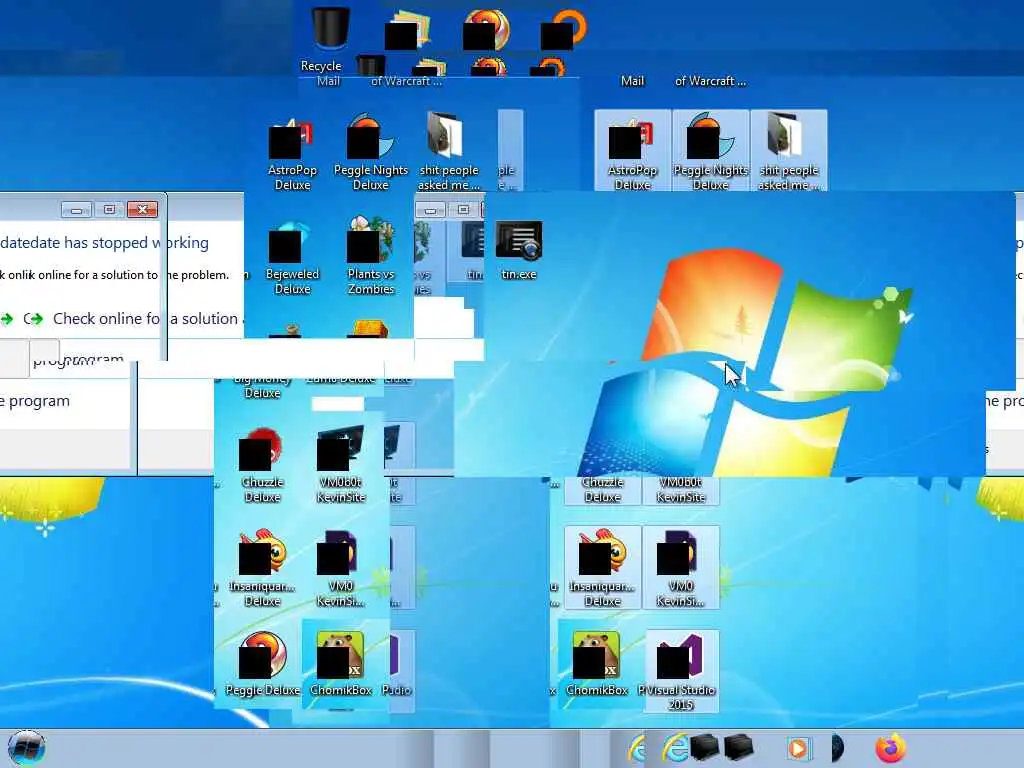Select the unhighlighted VM0 KevinSi... icon
1024x768 pixels.
340,568
